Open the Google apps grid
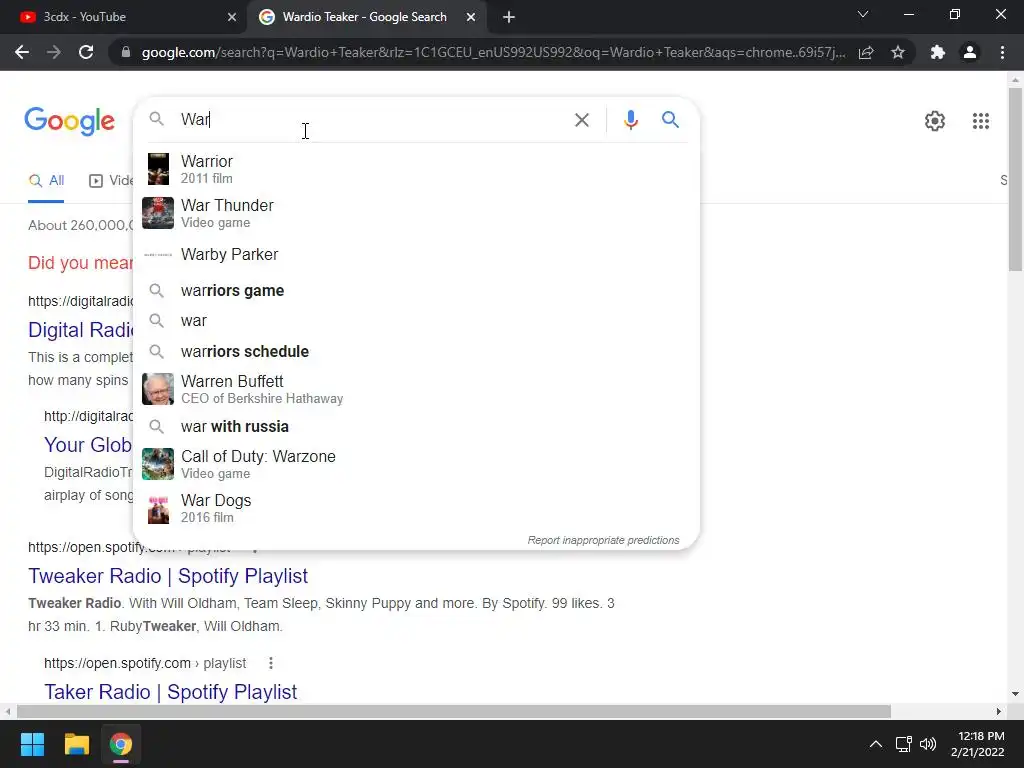The height and width of the screenshot is (768, 1024). [x=980, y=121]
